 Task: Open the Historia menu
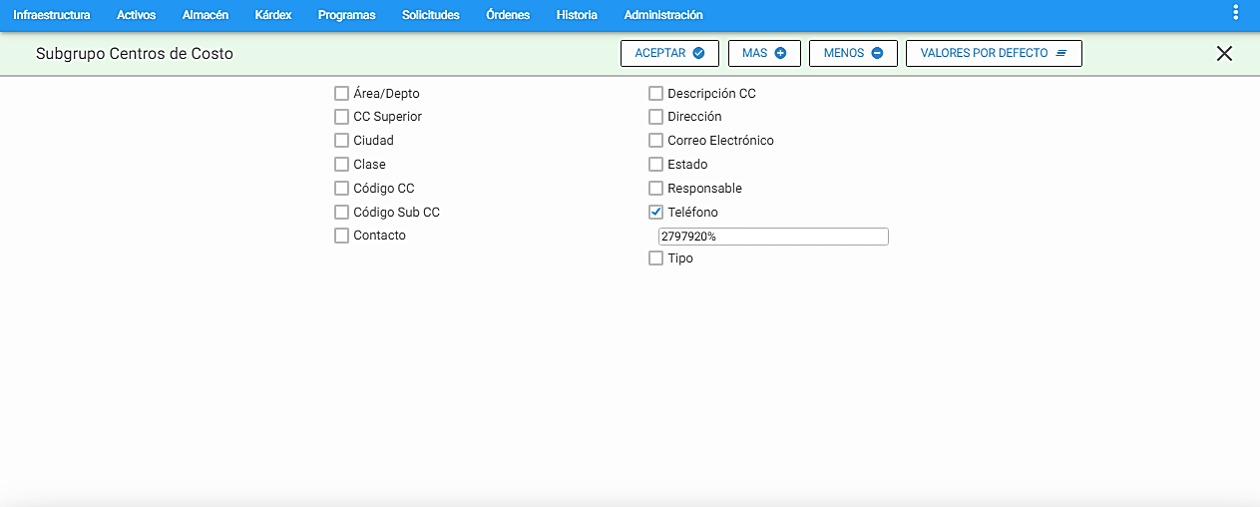pyautogui.click(x=577, y=15)
